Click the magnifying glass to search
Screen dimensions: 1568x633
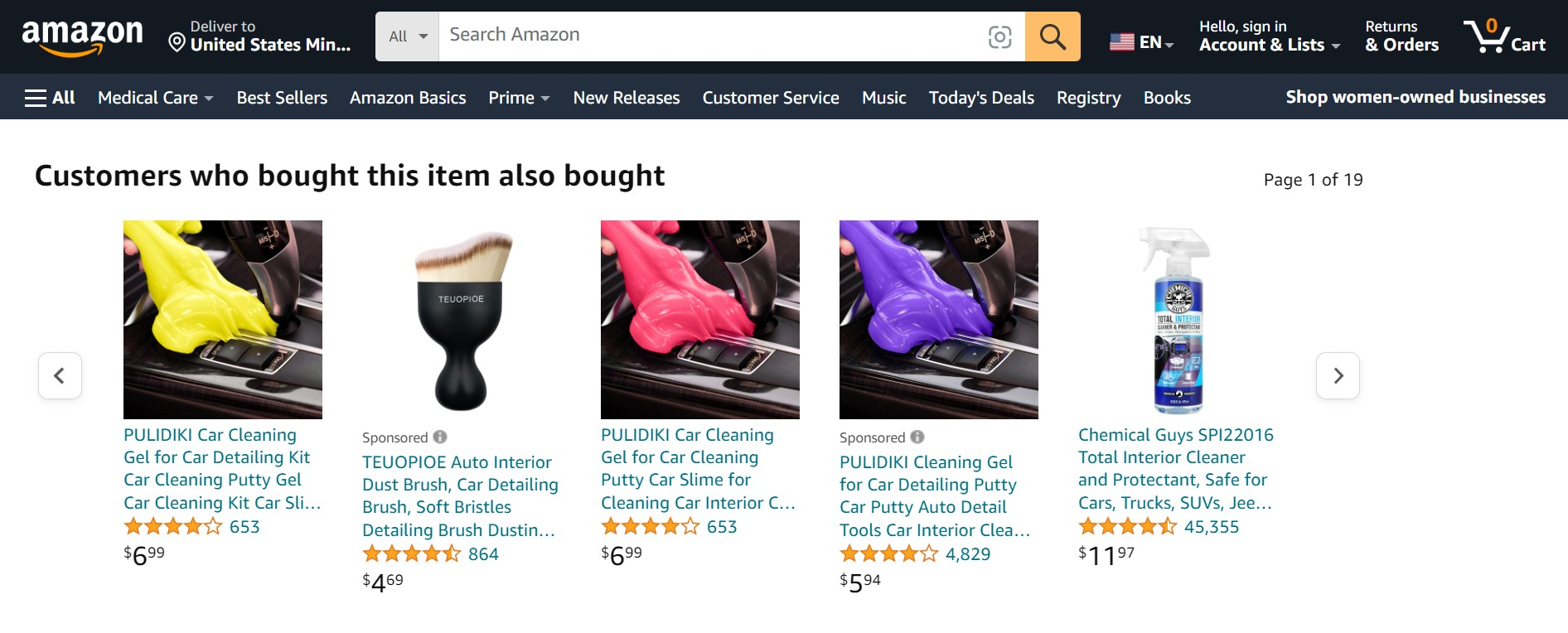click(x=1052, y=36)
